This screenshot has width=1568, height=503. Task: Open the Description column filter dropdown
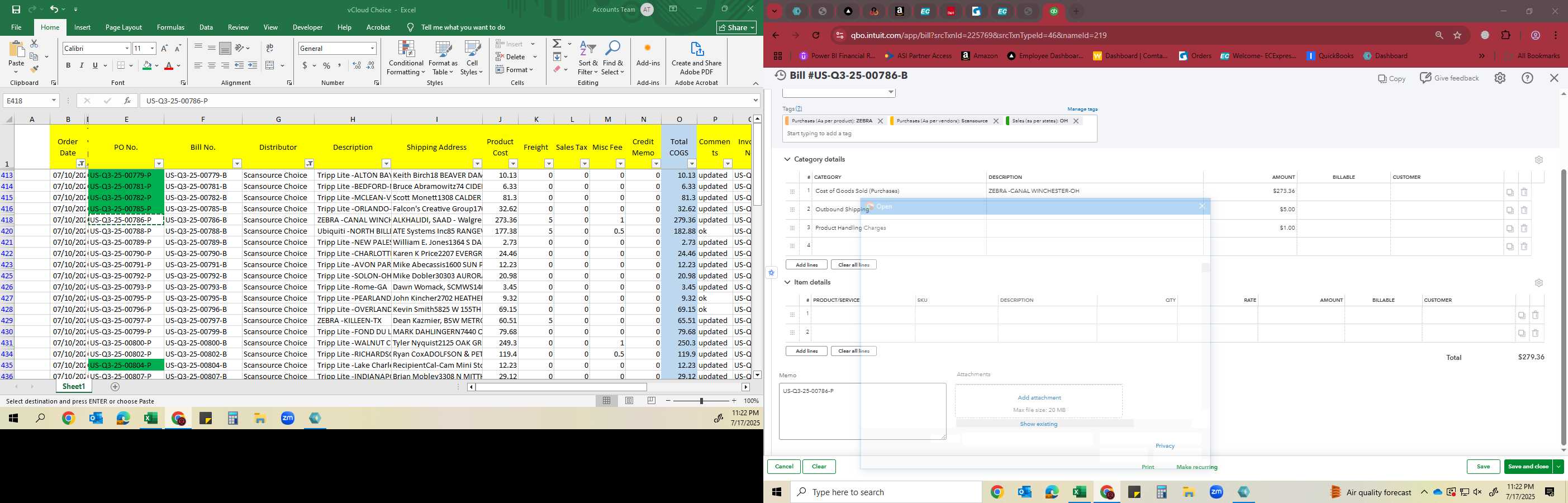point(386,163)
